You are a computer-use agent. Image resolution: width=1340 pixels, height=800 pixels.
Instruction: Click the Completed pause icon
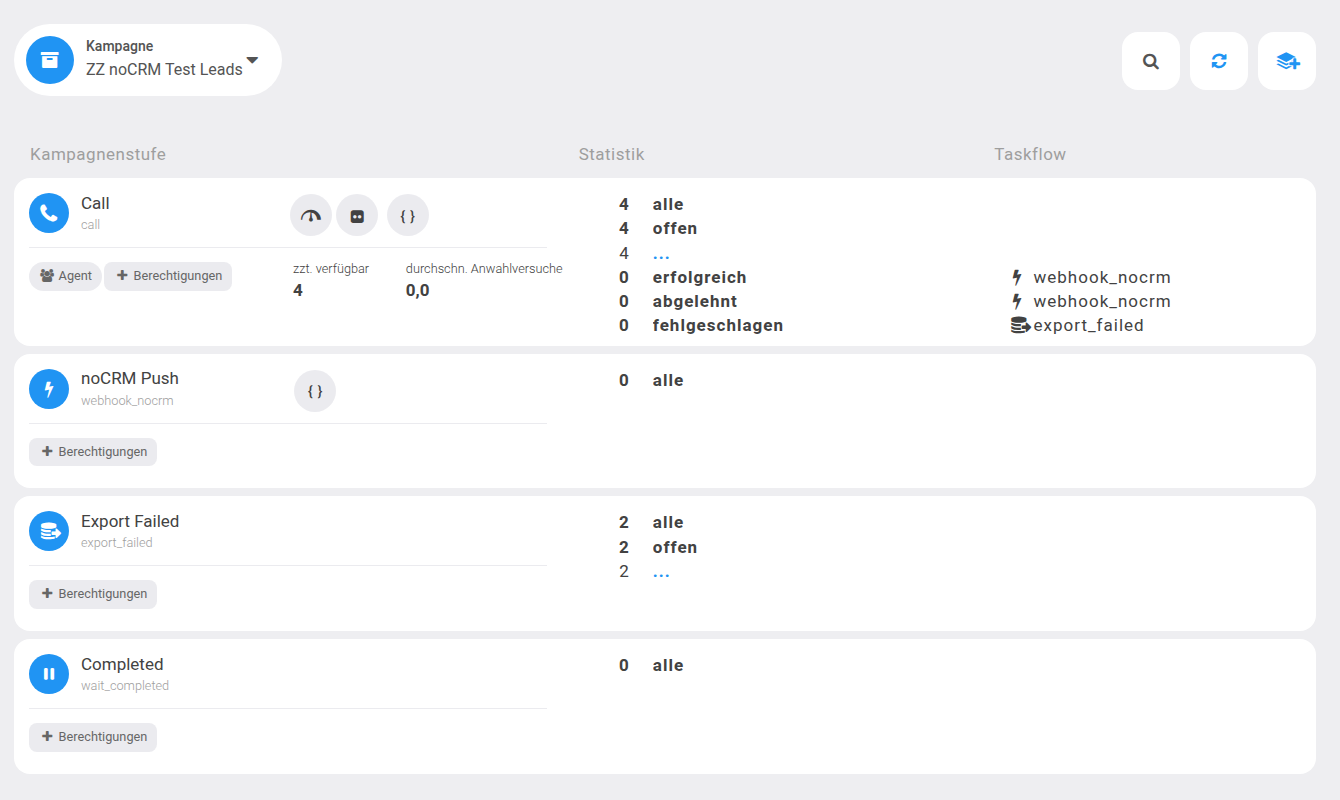click(49, 674)
